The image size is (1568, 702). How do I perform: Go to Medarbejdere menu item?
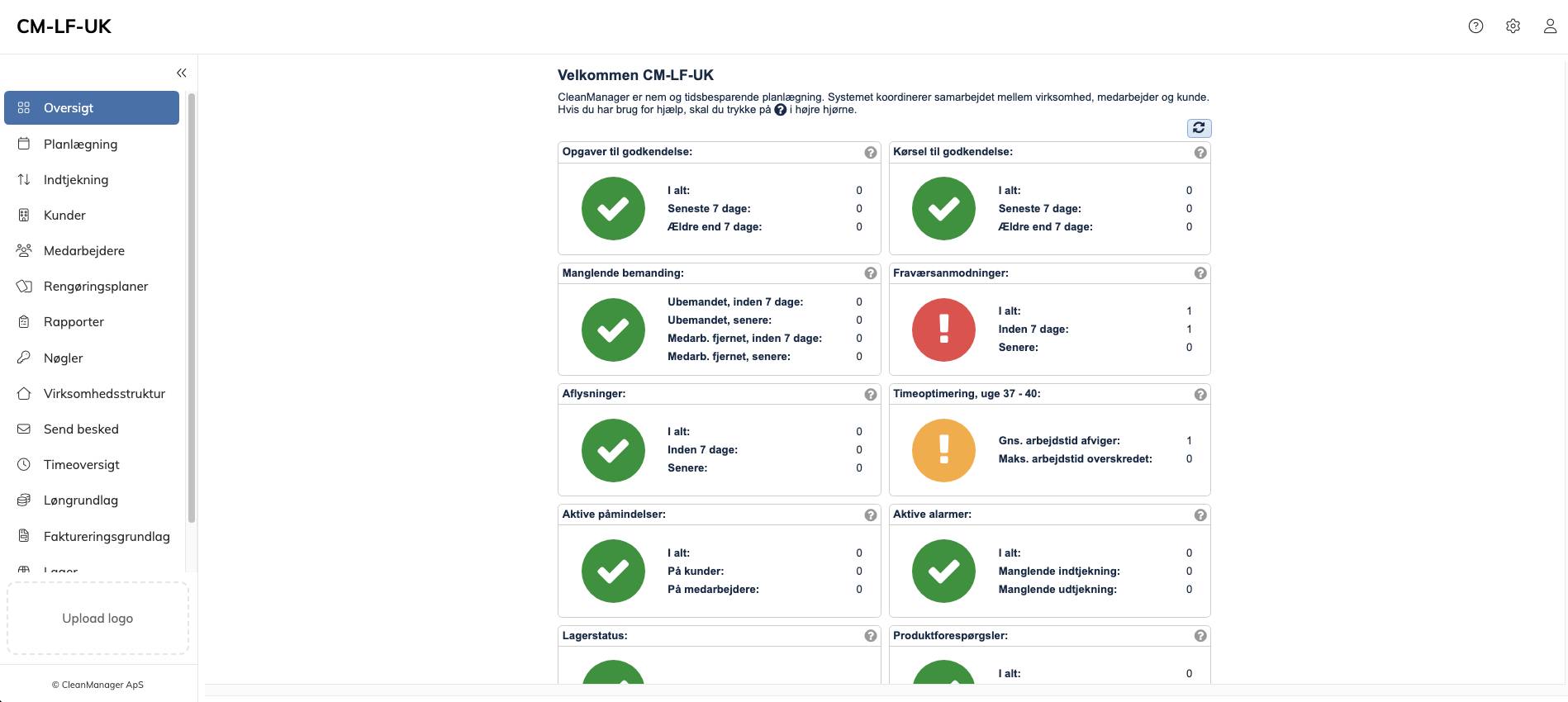(83, 251)
